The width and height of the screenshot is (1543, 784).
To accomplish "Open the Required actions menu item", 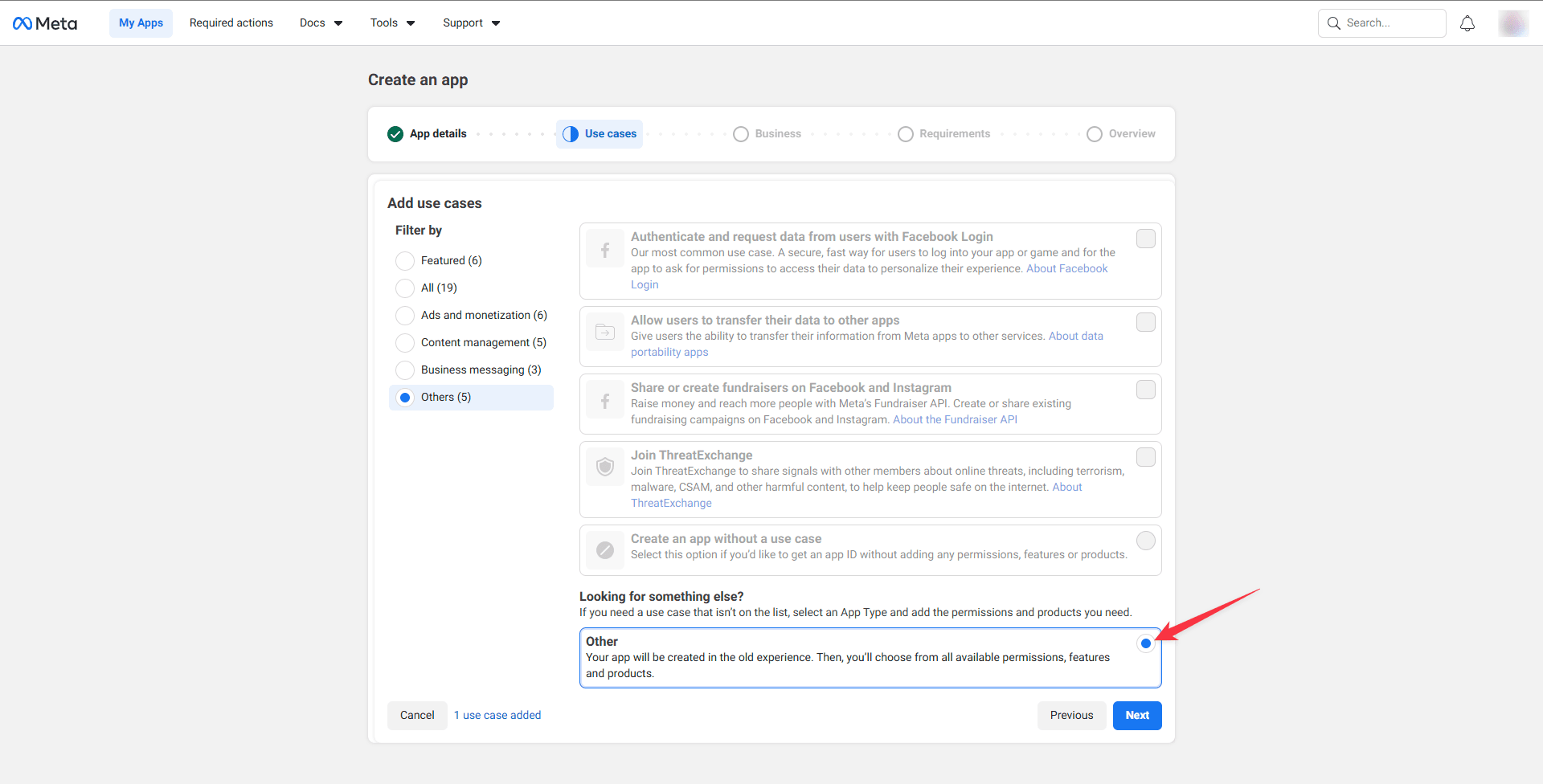I will pos(231,22).
